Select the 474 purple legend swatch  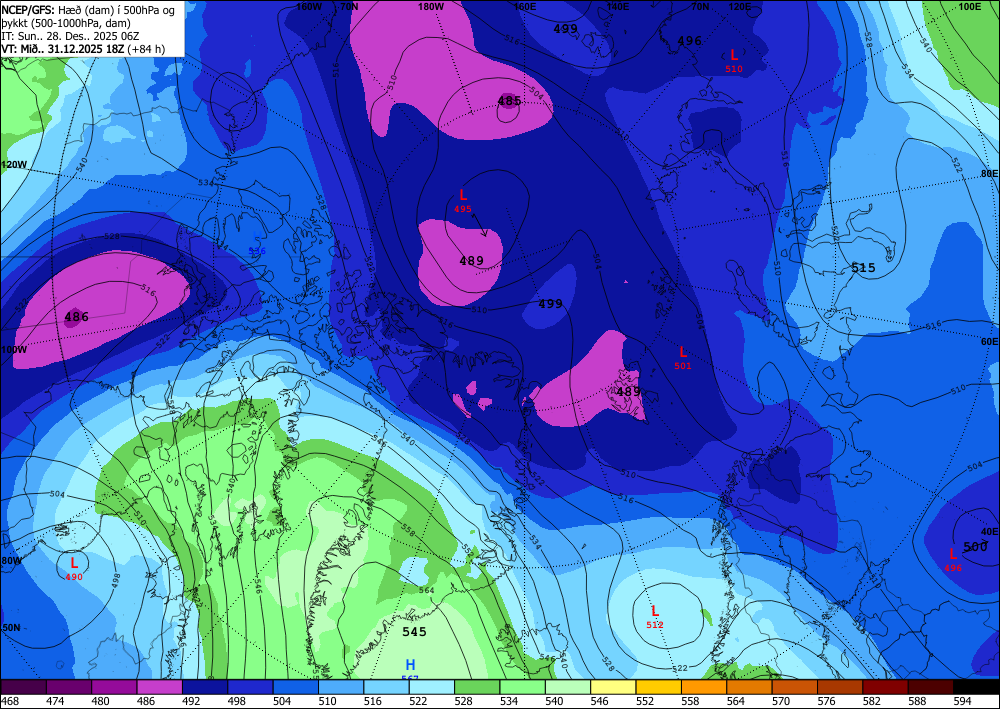coord(69,687)
